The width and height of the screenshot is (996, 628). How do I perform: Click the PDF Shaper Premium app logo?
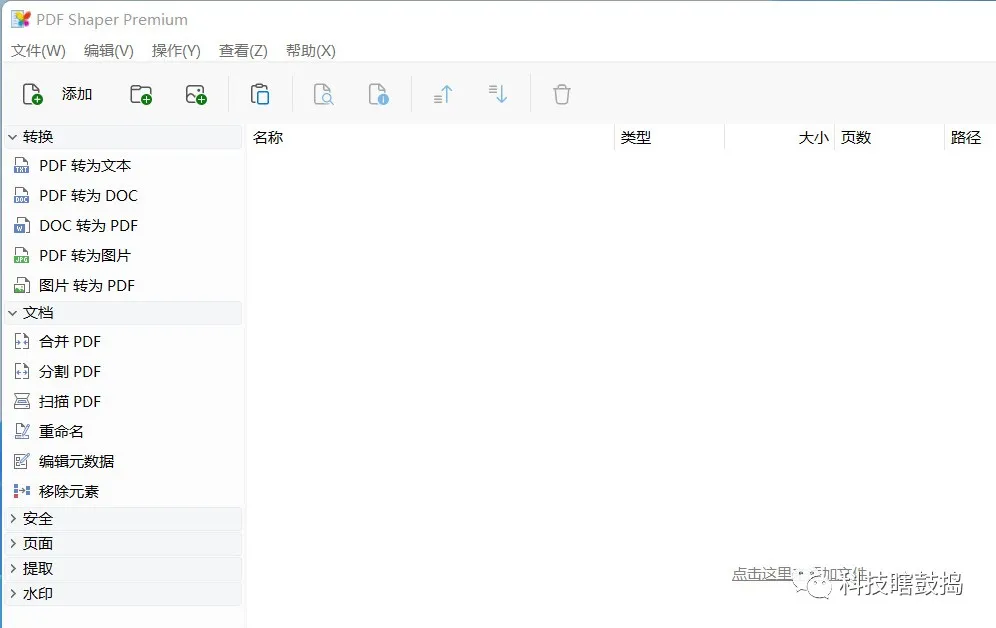tap(20, 19)
